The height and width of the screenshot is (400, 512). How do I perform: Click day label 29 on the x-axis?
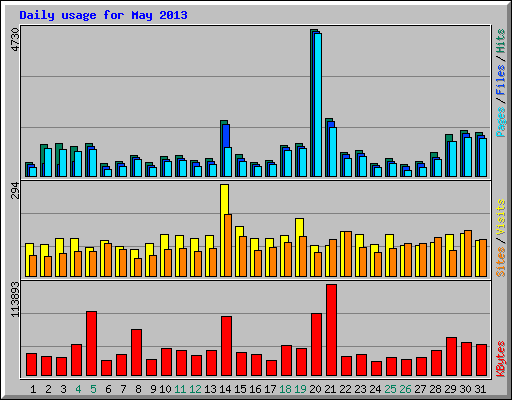pos(450,389)
